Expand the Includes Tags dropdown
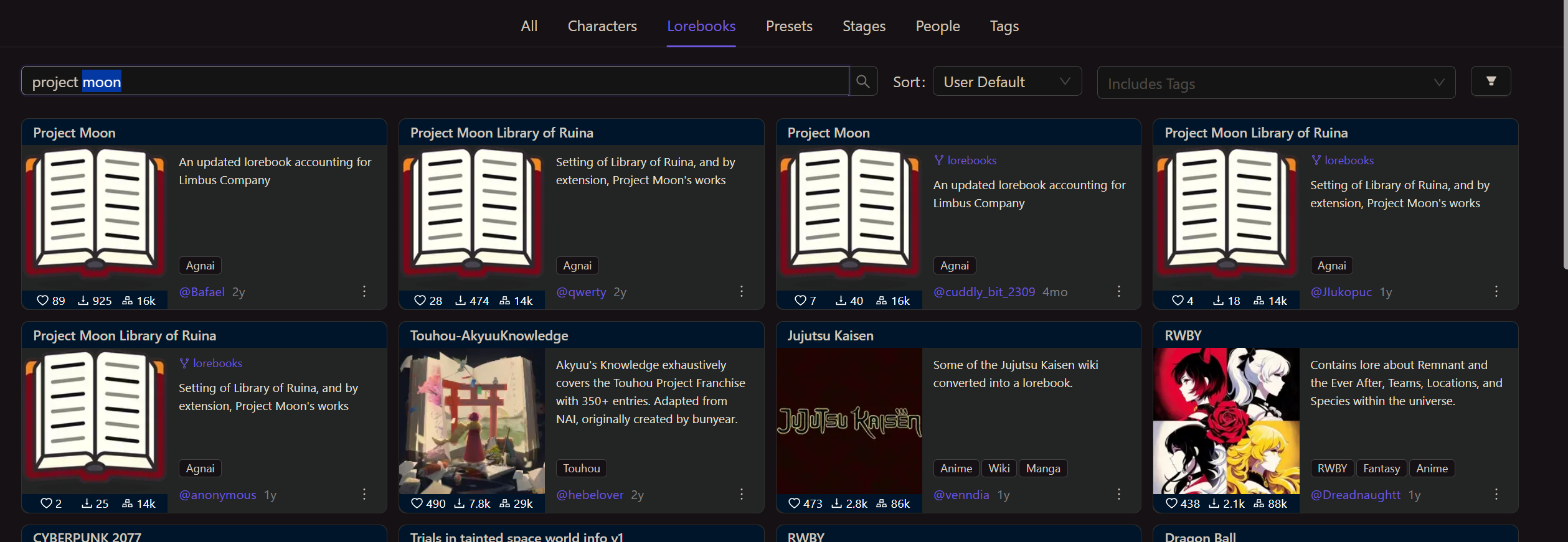This screenshot has width=1568, height=542. click(1276, 83)
